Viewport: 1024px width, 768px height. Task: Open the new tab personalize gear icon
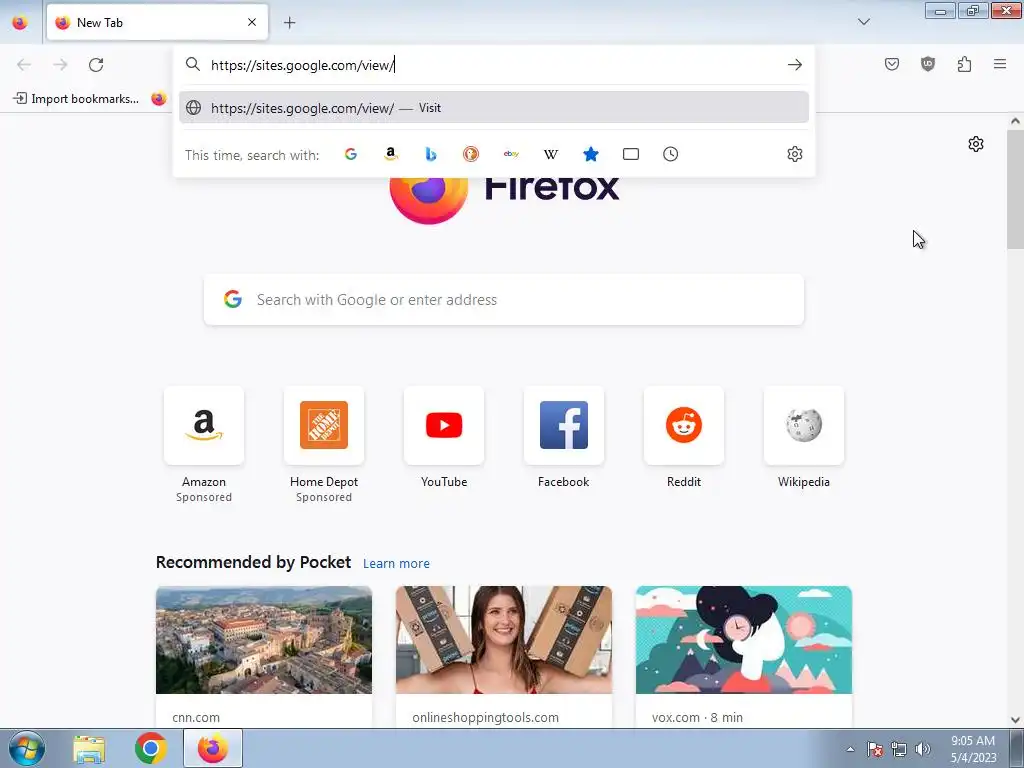976,144
